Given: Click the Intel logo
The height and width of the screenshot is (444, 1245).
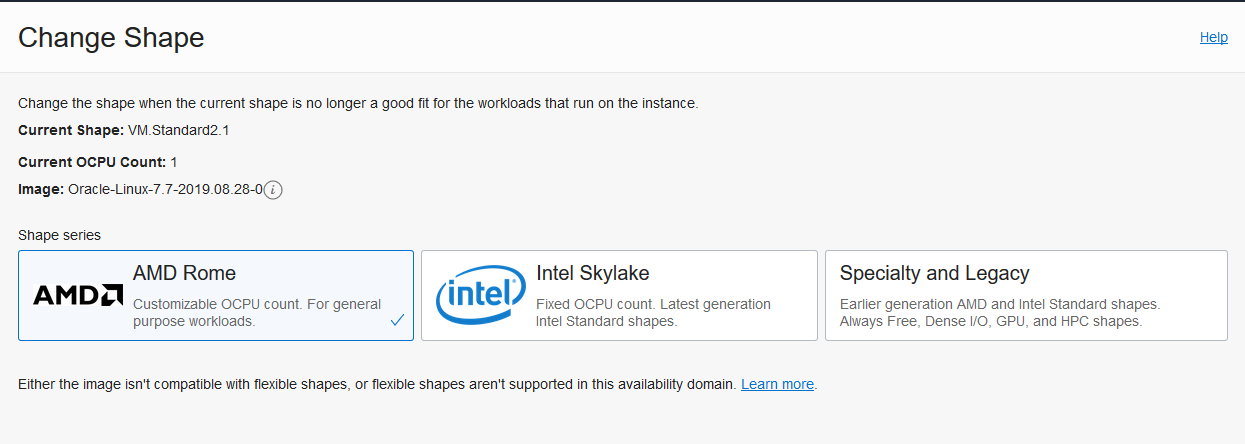Looking at the screenshot, I should click(480, 297).
